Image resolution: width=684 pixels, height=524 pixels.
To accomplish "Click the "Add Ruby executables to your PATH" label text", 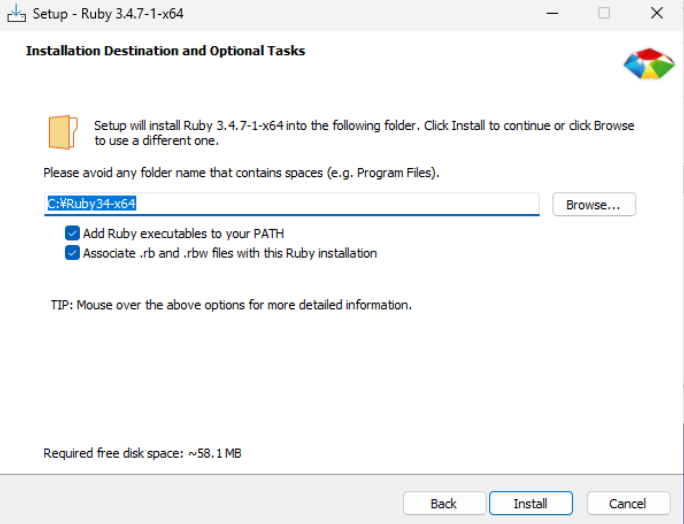I will click(x=183, y=233).
